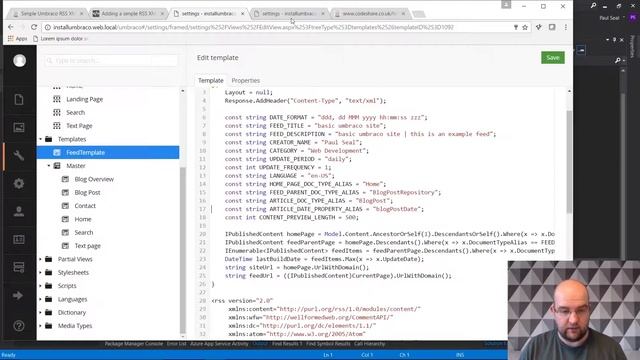
Task: Open the Text page template
Action: point(87,246)
